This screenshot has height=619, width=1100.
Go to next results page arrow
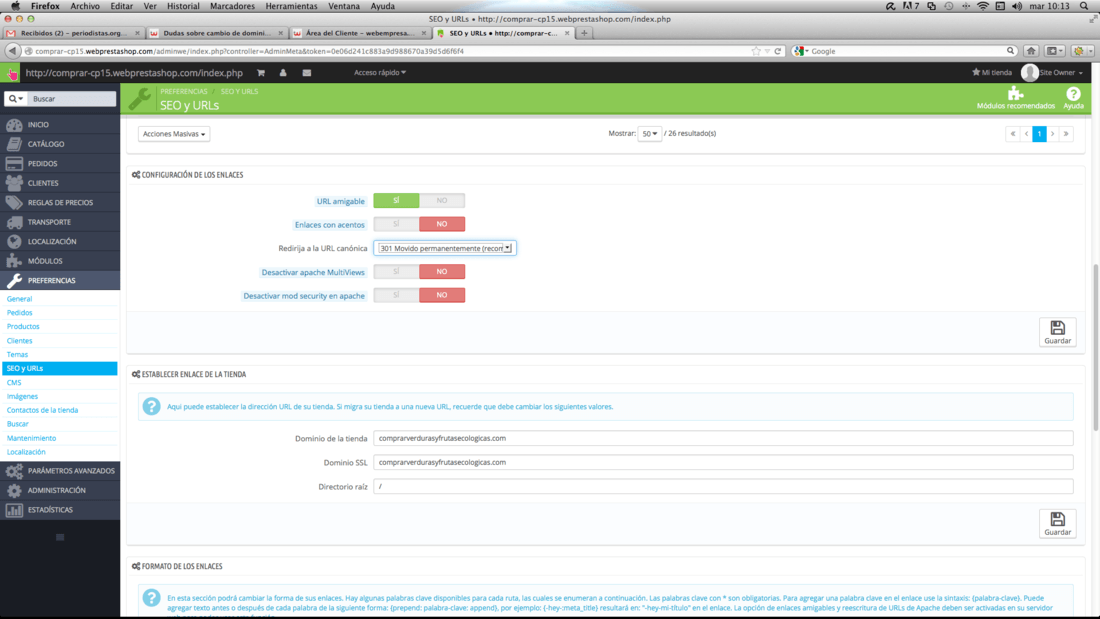1052,133
